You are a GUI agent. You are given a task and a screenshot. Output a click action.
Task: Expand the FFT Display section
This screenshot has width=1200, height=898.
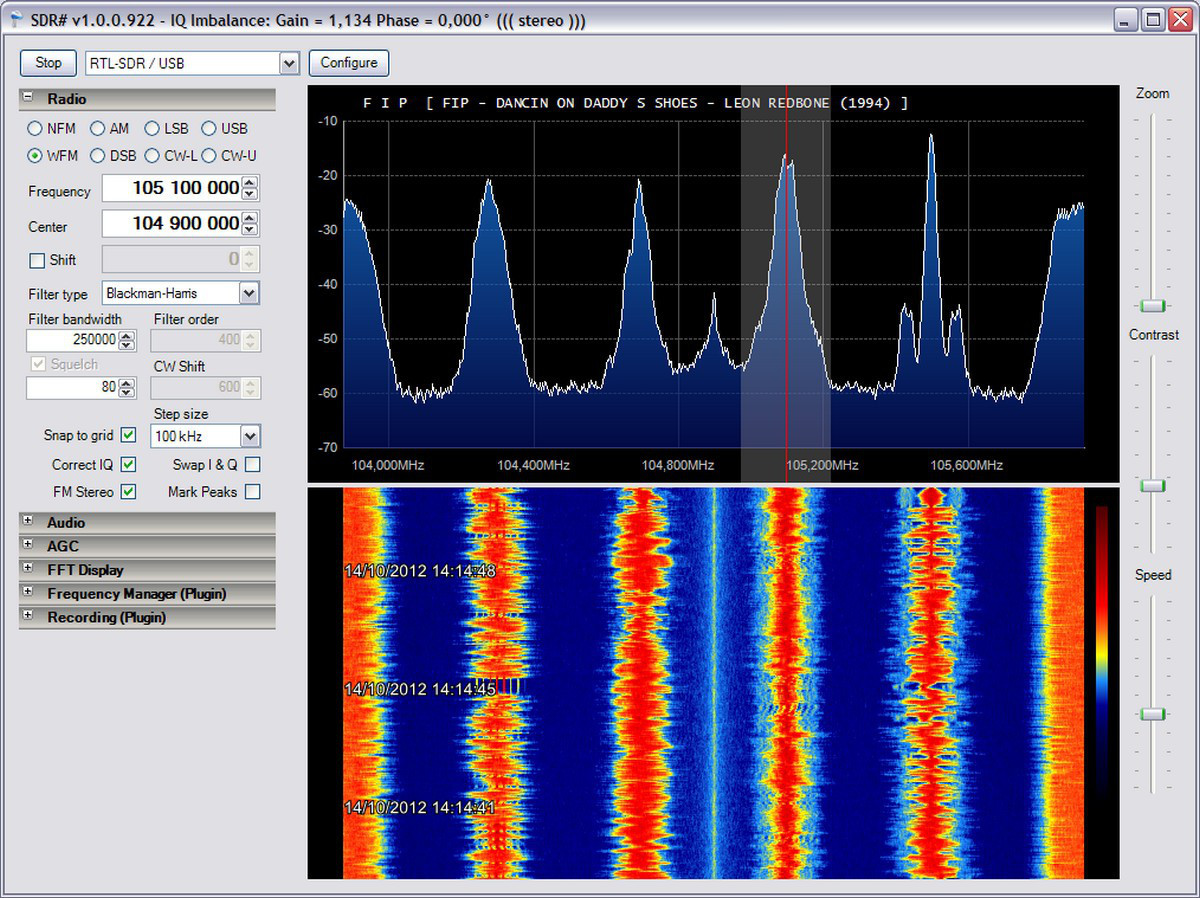coord(28,570)
